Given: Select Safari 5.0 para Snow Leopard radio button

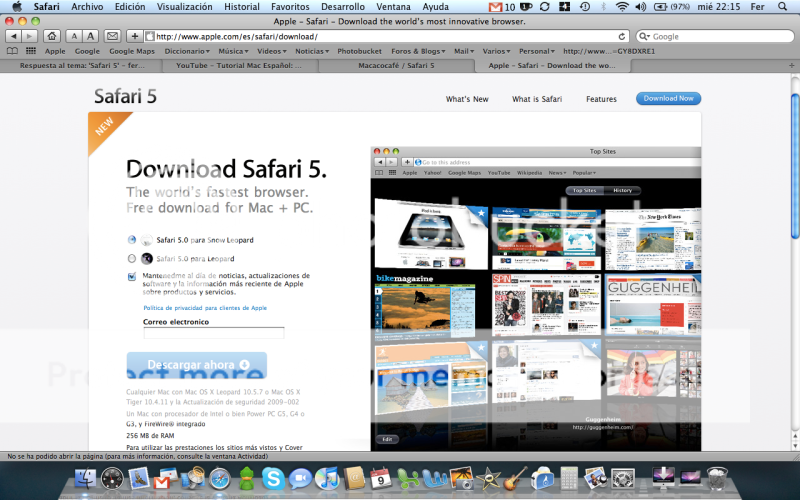Looking at the screenshot, I should [x=132, y=240].
